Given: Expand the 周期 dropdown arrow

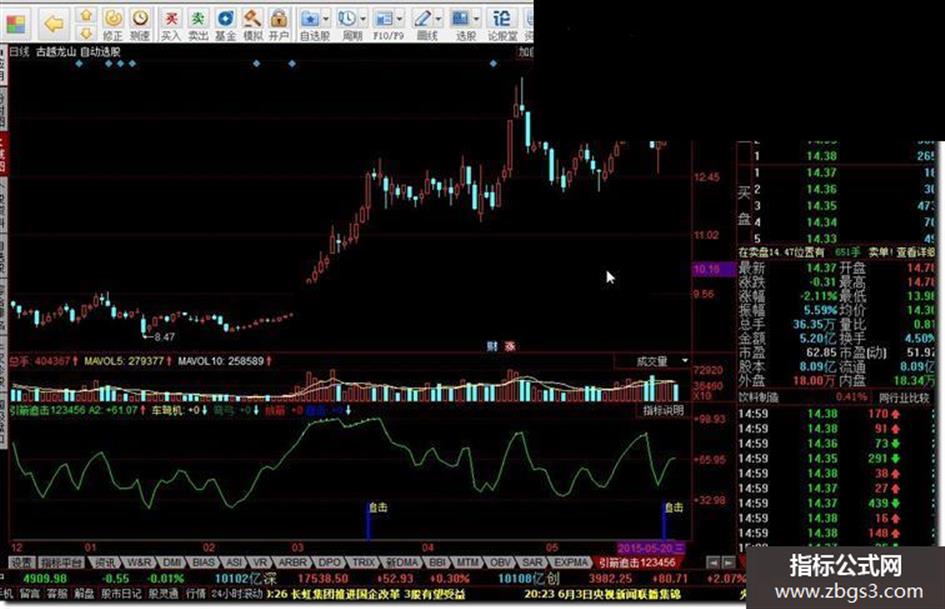Looking at the screenshot, I should tap(363, 19).
